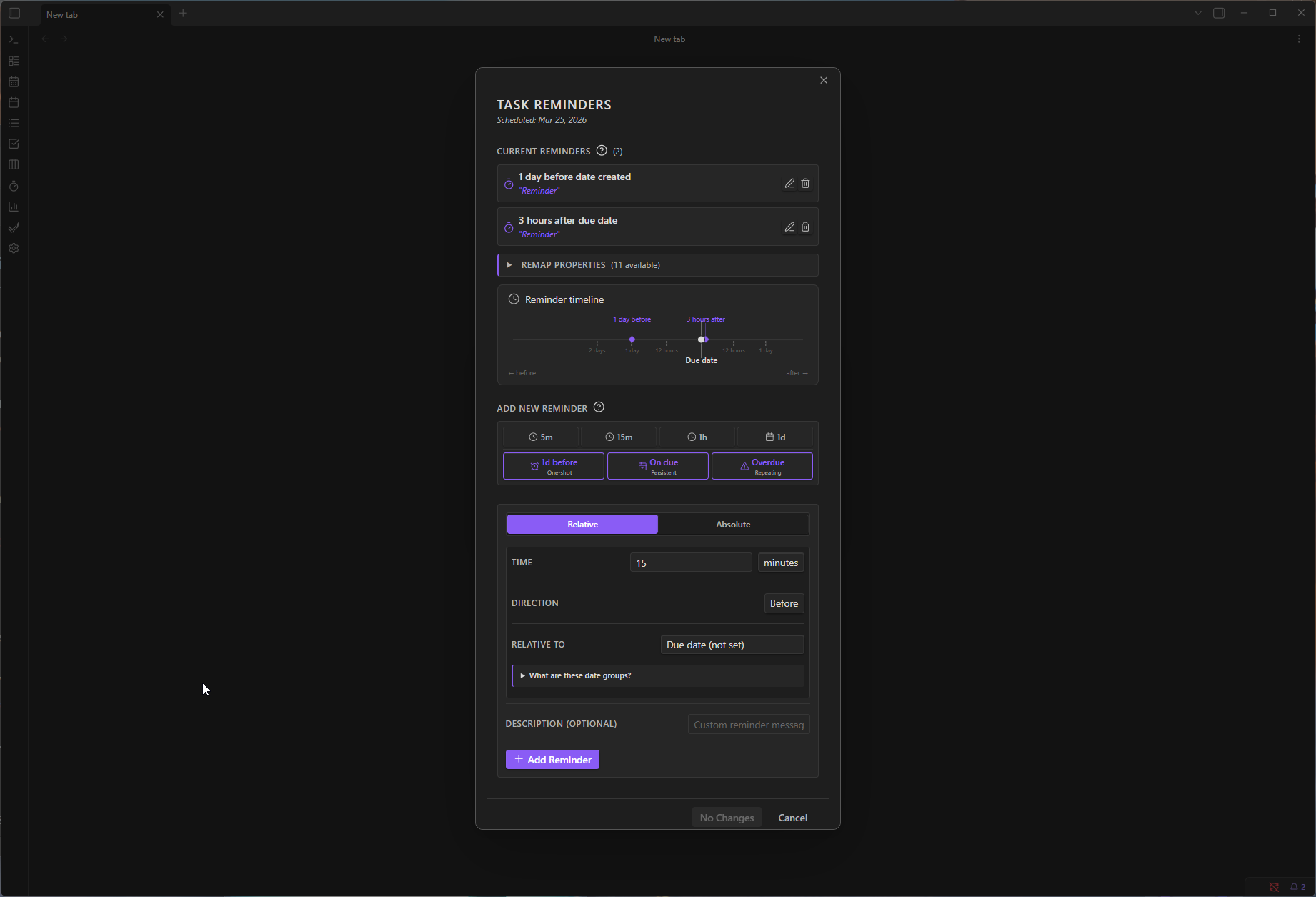Switch to the Absolute tab
Viewport: 1316px width, 897px height.
pos(732,524)
